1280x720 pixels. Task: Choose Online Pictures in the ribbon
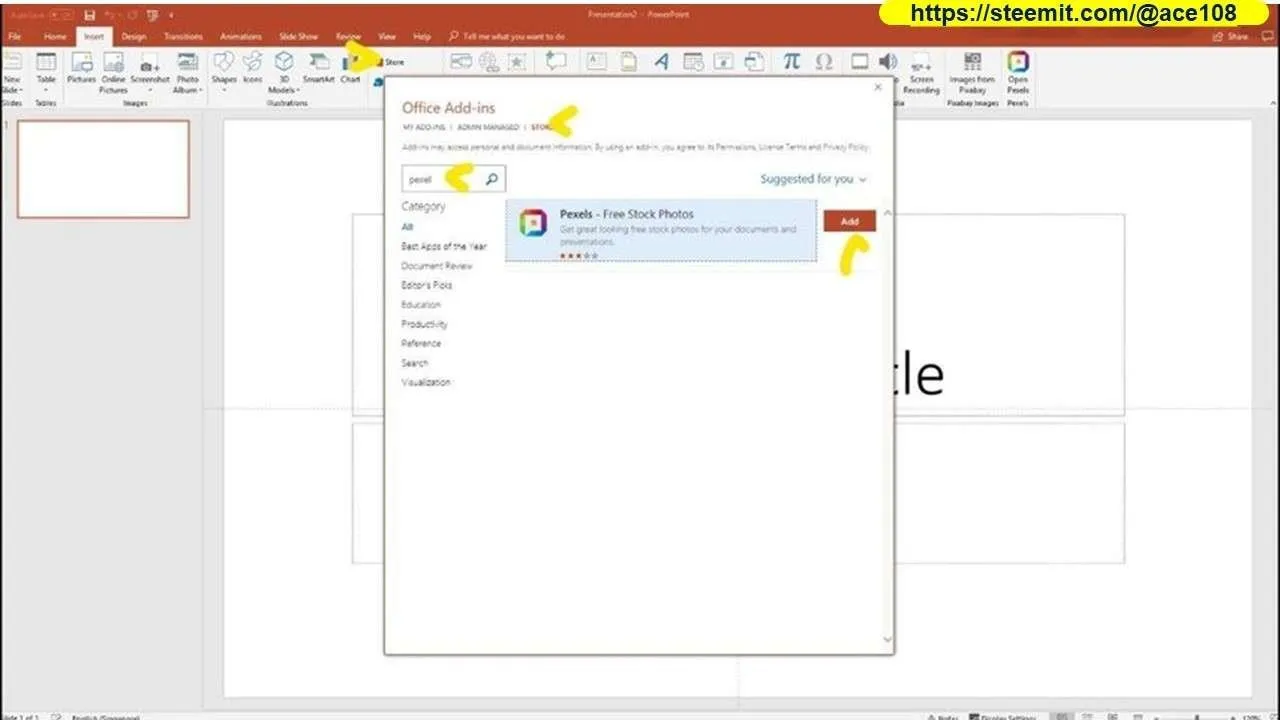click(x=113, y=72)
